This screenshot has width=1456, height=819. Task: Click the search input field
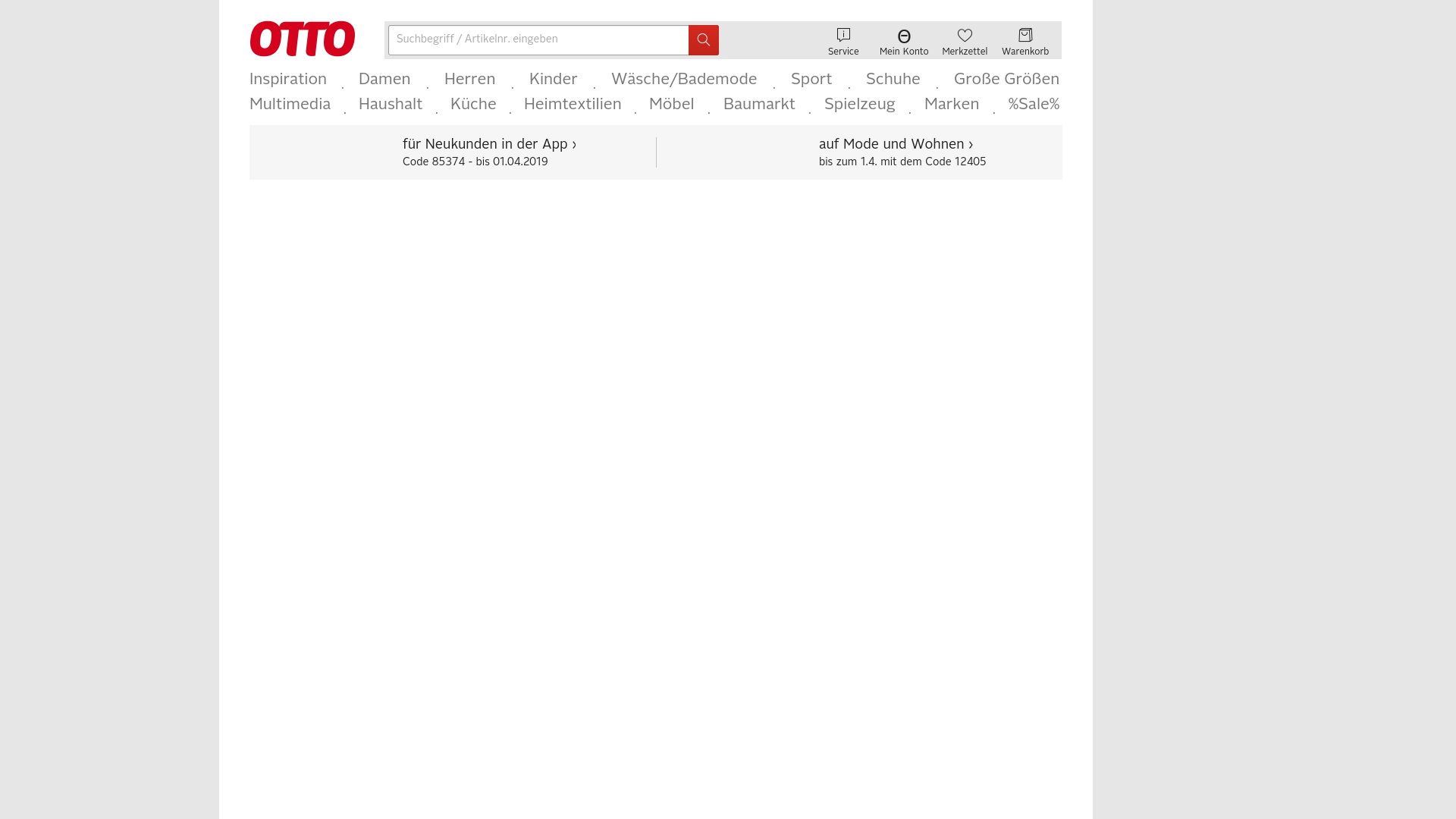coord(538,40)
